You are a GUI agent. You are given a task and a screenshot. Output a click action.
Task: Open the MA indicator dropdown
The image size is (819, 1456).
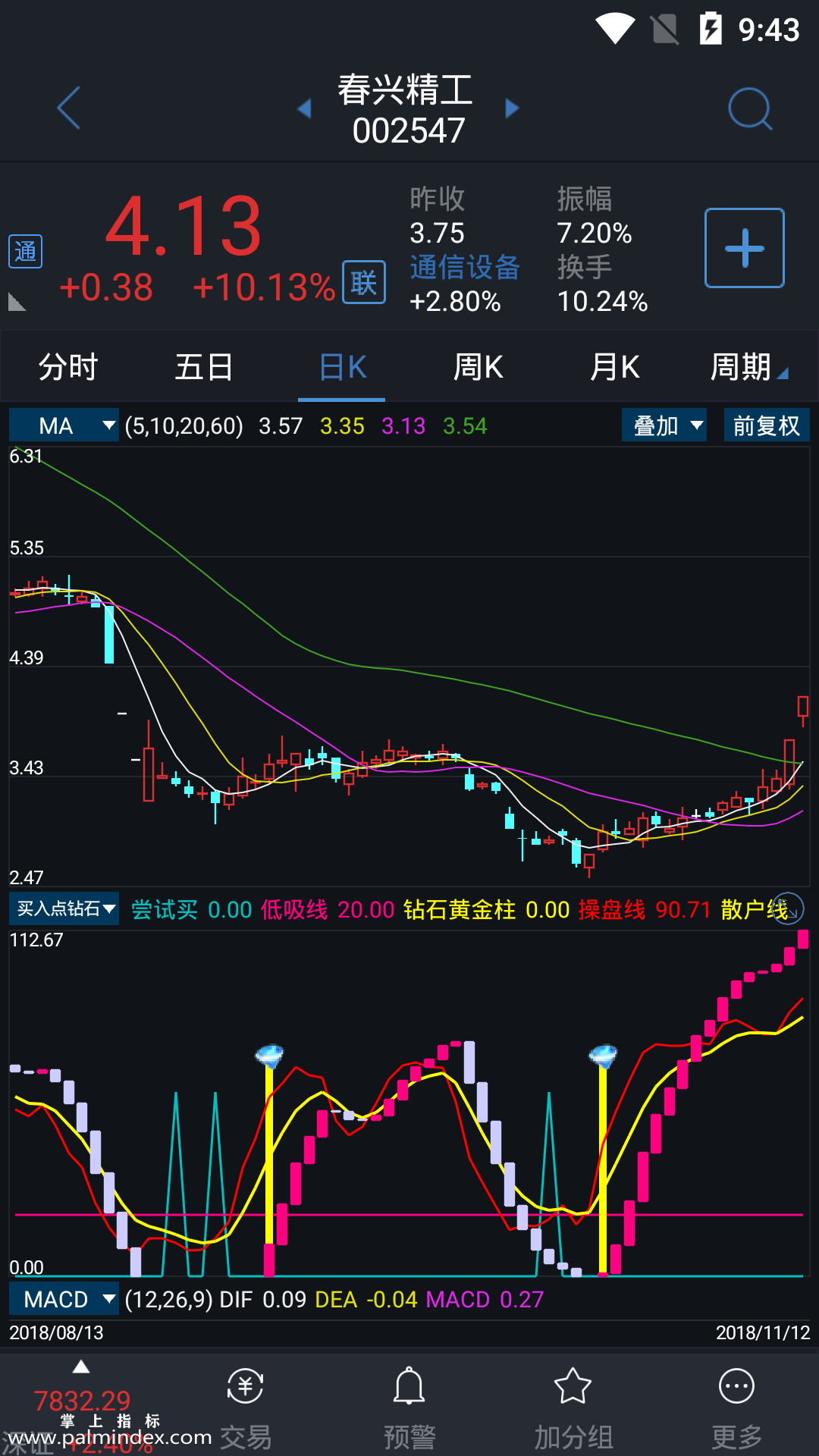(64, 425)
